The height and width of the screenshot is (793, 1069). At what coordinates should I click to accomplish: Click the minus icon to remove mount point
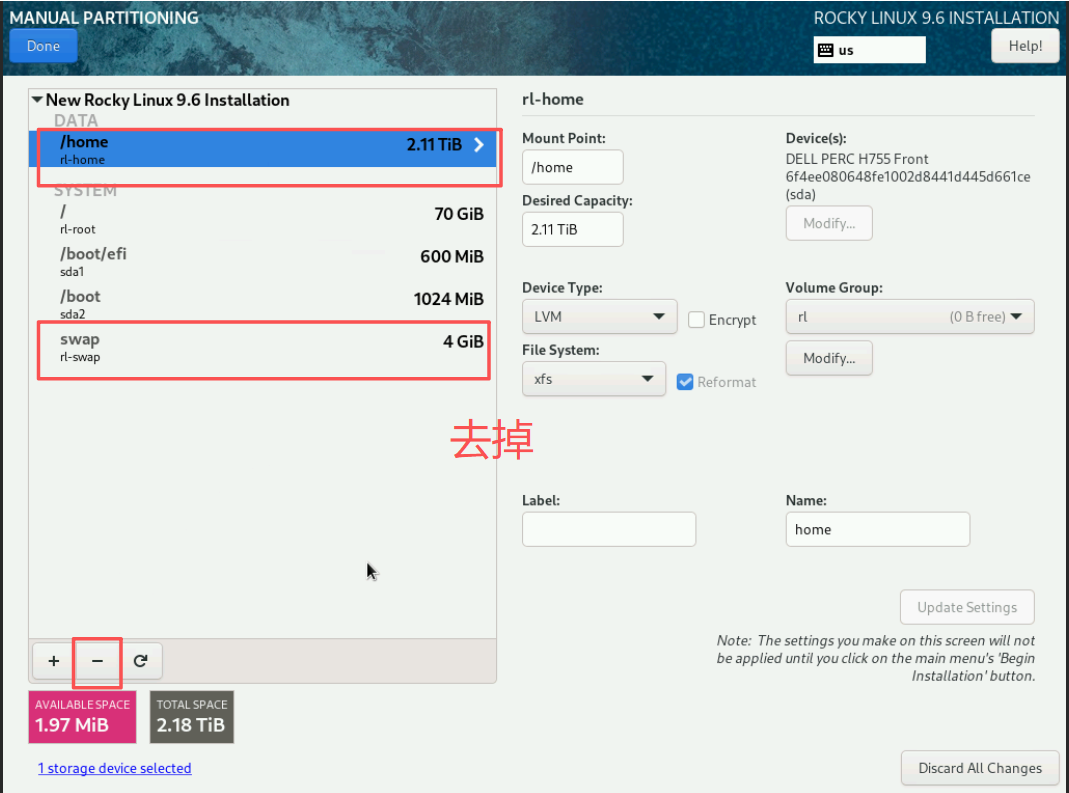click(x=97, y=661)
